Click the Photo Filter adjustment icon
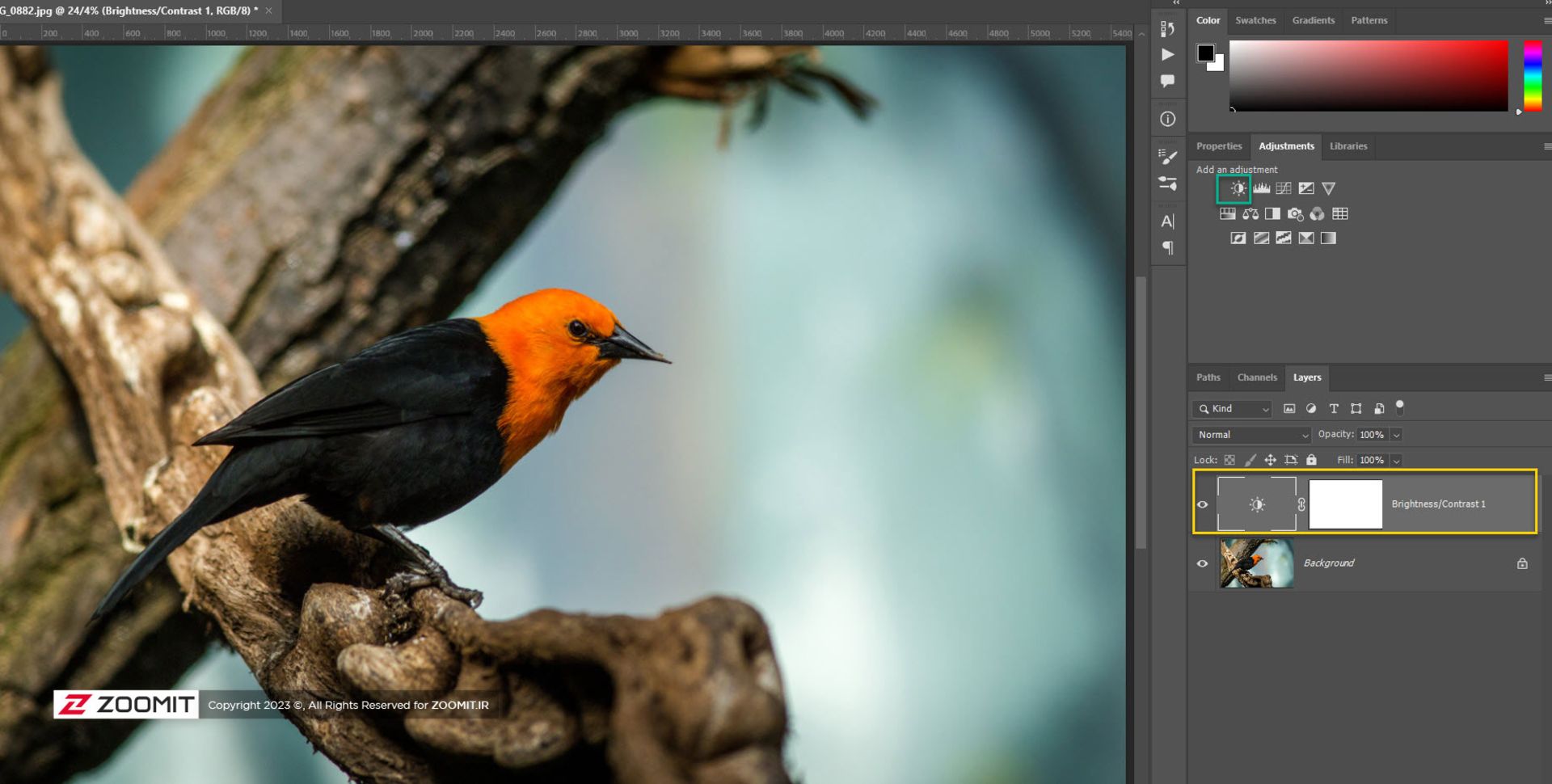The image size is (1552, 784). tap(1296, 214)
